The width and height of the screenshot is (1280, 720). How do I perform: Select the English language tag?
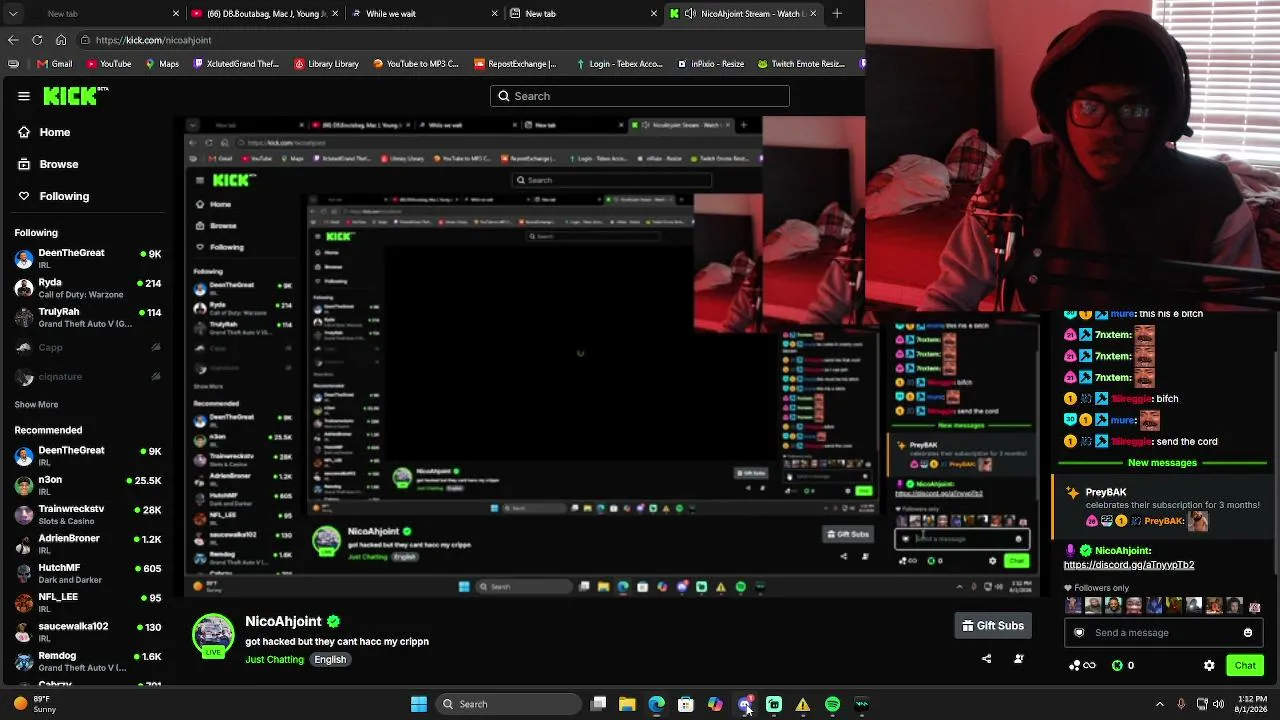point(330,660)
